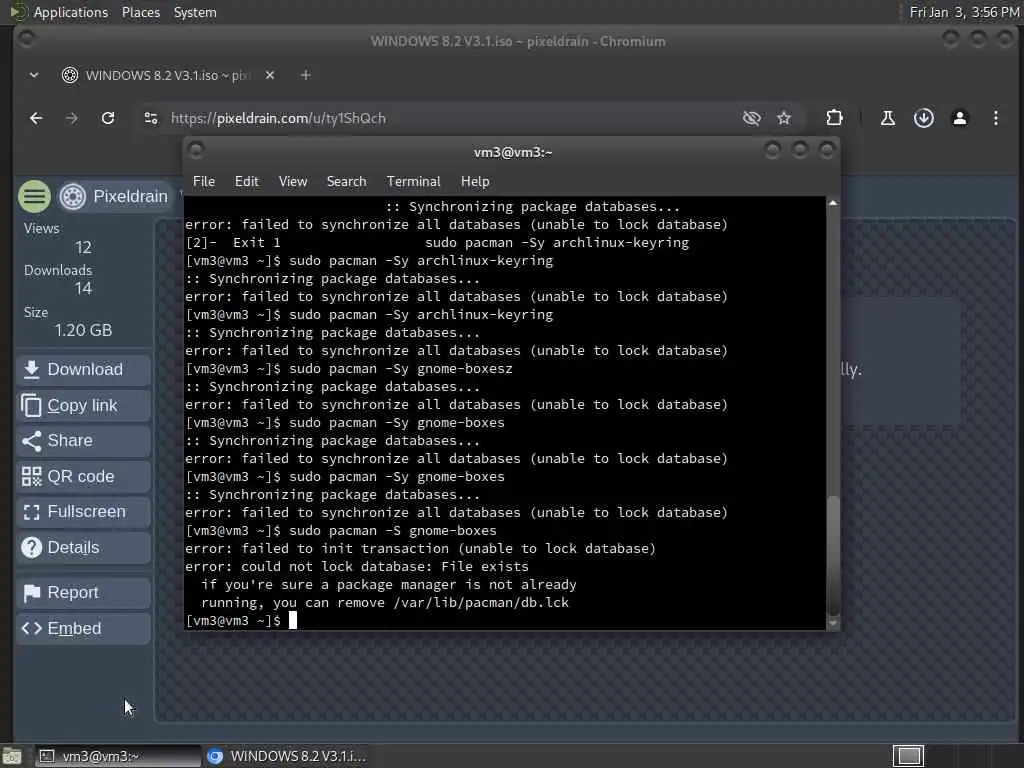Click the Downloads count 14
The width and height of the screenshot is (1024, 768).
click(83, 288)
